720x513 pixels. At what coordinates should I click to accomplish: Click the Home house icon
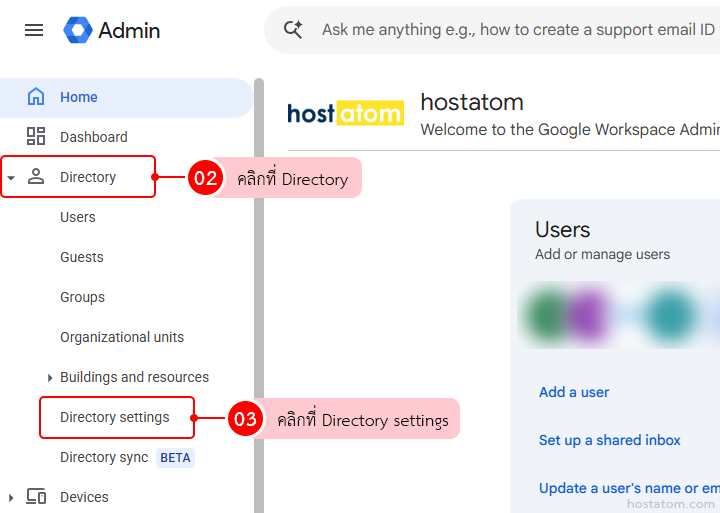click(36, 97)
